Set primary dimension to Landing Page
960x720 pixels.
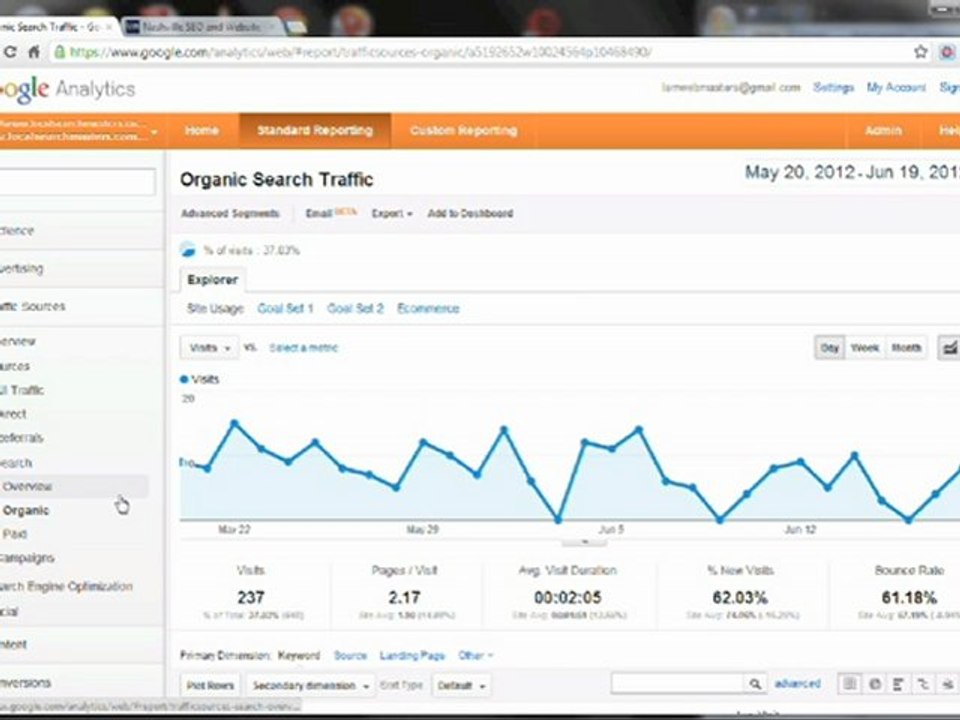click(x=412, y=656)
